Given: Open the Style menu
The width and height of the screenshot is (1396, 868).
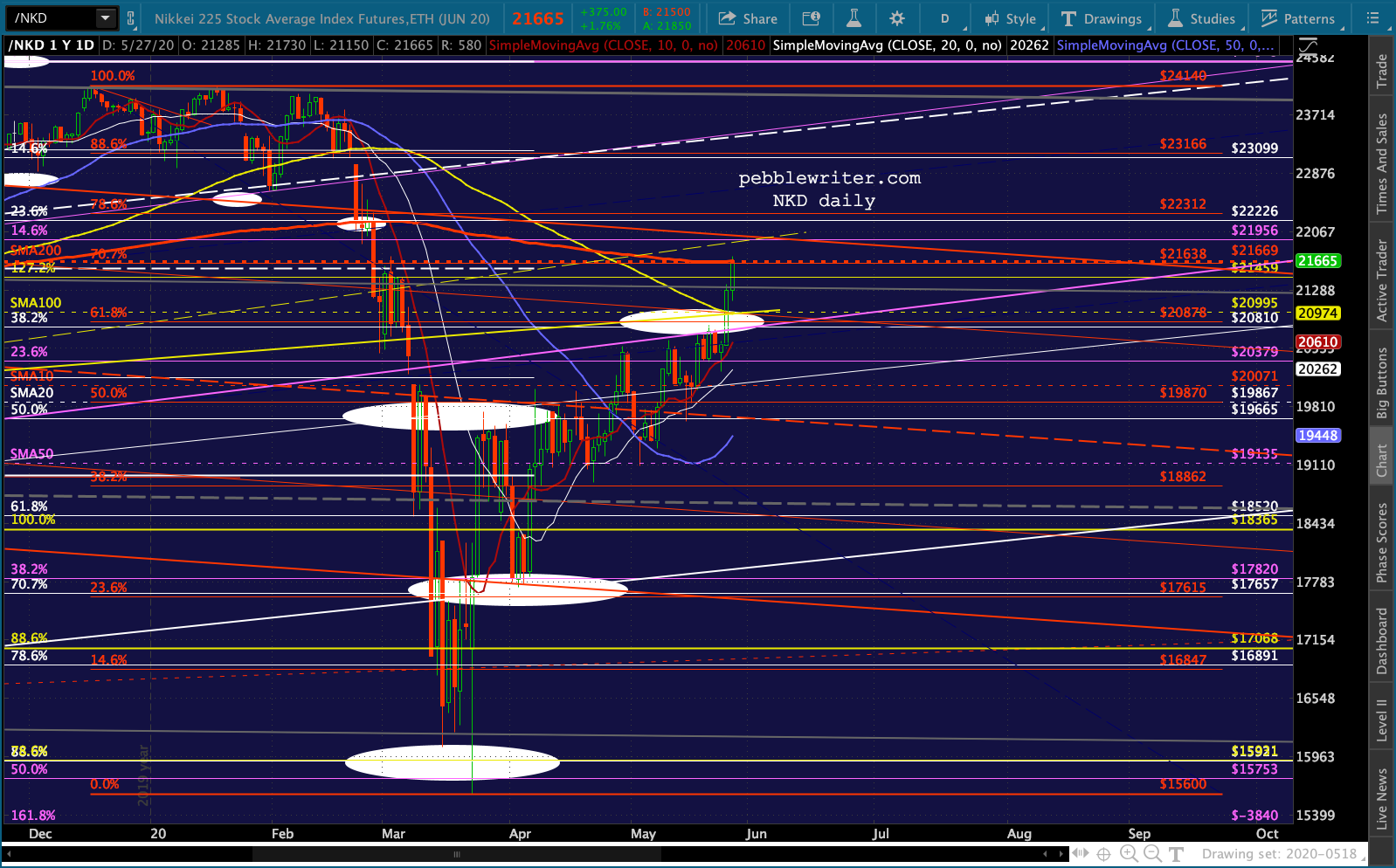Looking at the screenshot, I should (x=1011, y=18).
